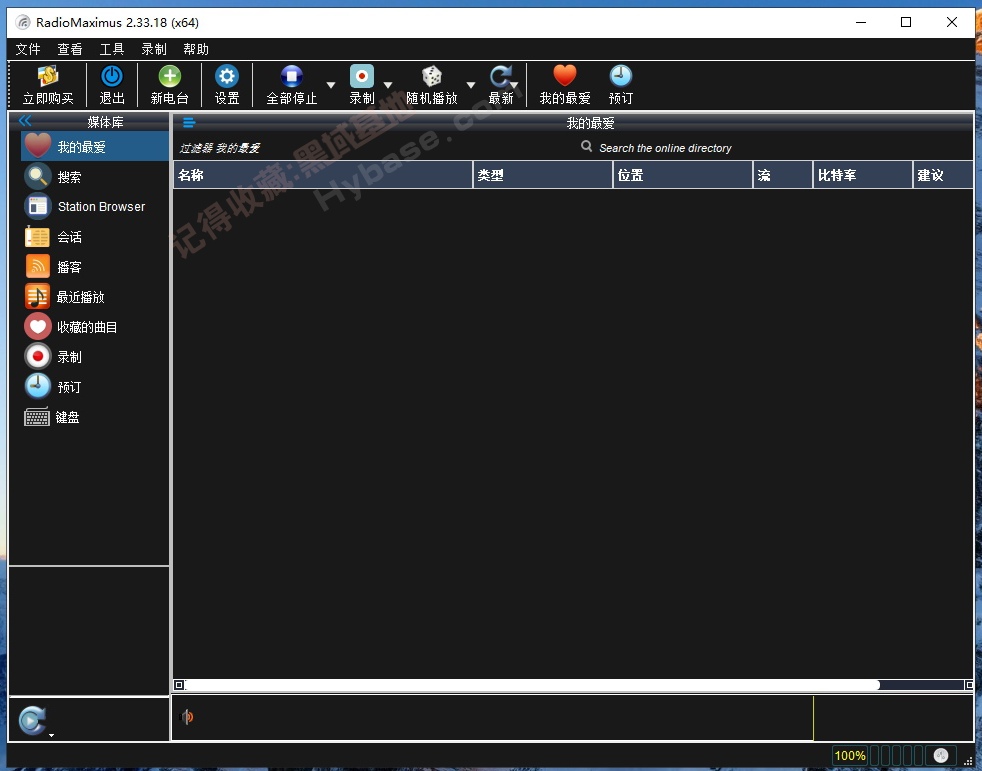Click scrollbar left end square button
982x771 pixels.
[178, 685]
